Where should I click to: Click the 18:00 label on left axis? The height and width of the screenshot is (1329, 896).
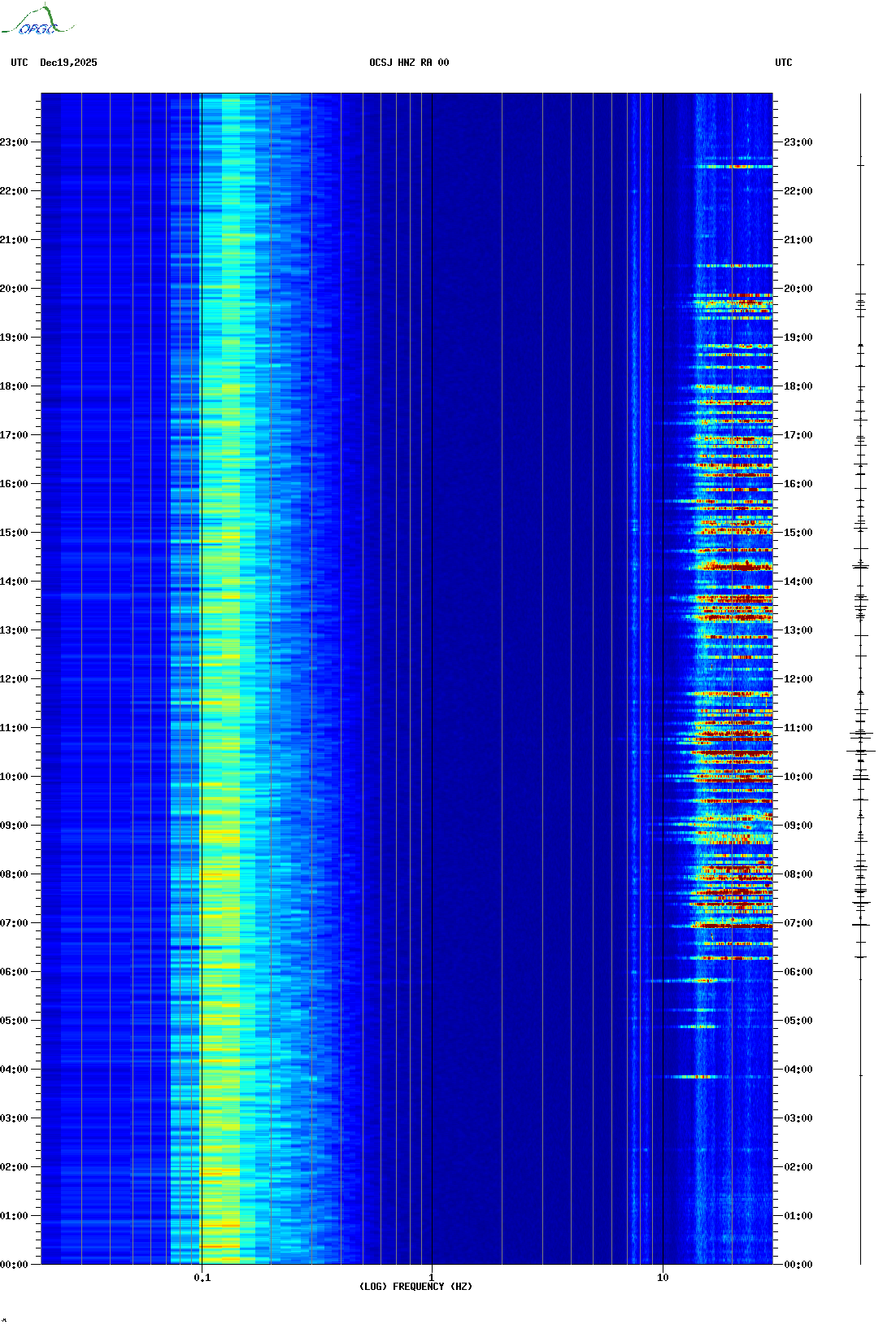(14, 386)
